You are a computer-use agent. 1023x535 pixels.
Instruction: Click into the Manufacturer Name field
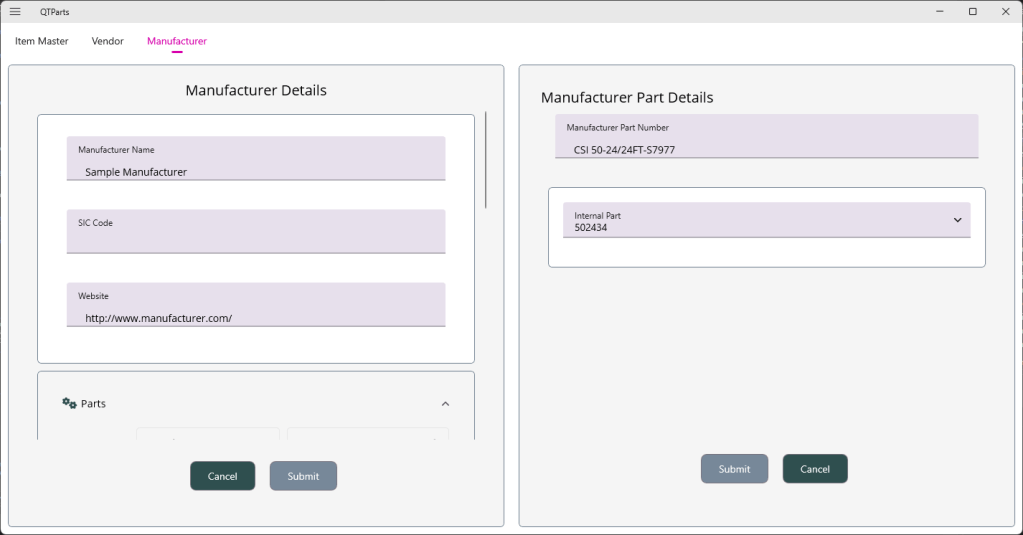coord(256,171)
